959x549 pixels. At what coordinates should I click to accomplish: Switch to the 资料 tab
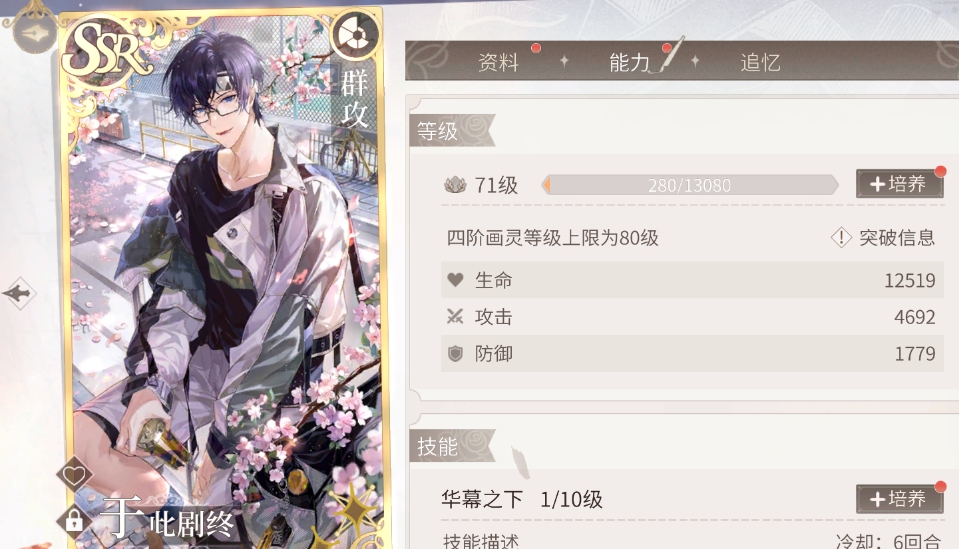[x=498, y=62]
